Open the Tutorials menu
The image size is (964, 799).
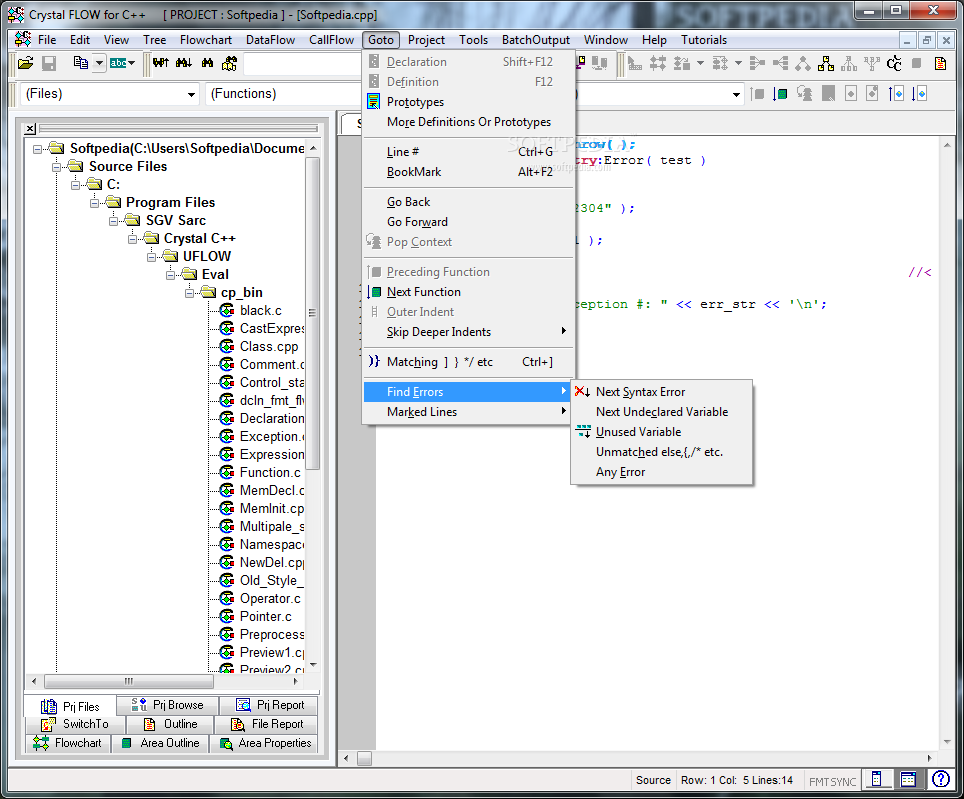[704, 40]
